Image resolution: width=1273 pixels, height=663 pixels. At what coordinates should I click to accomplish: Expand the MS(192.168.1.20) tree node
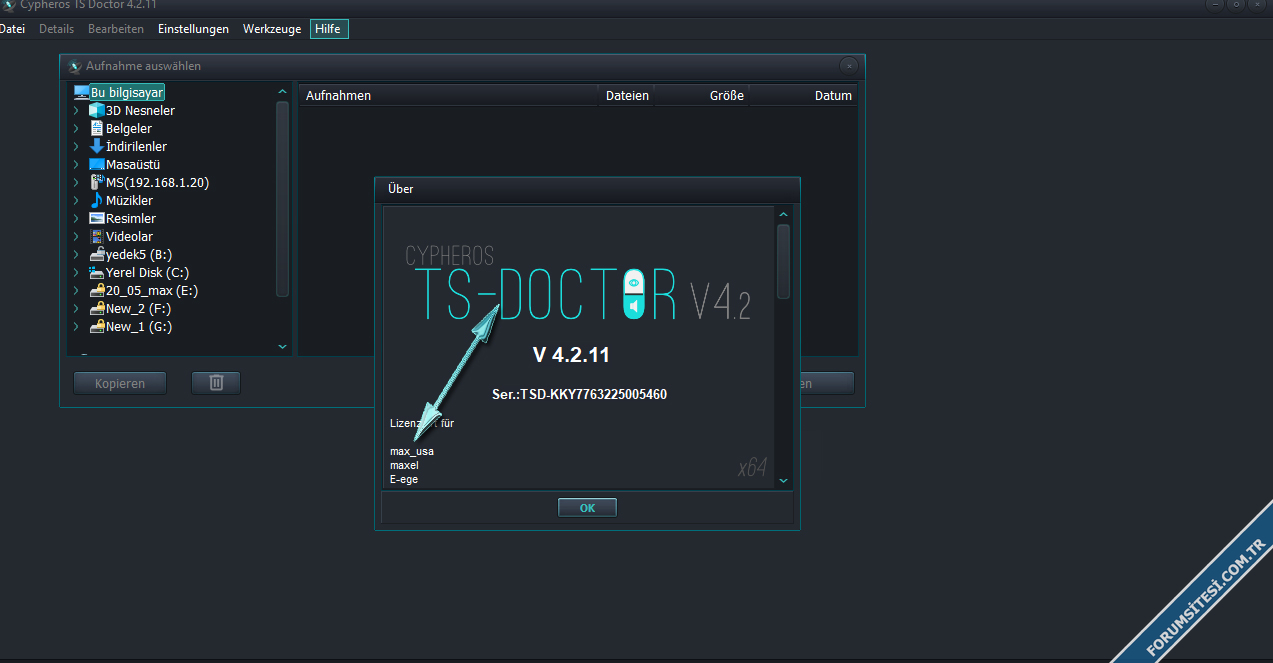[x=76, y=182]
